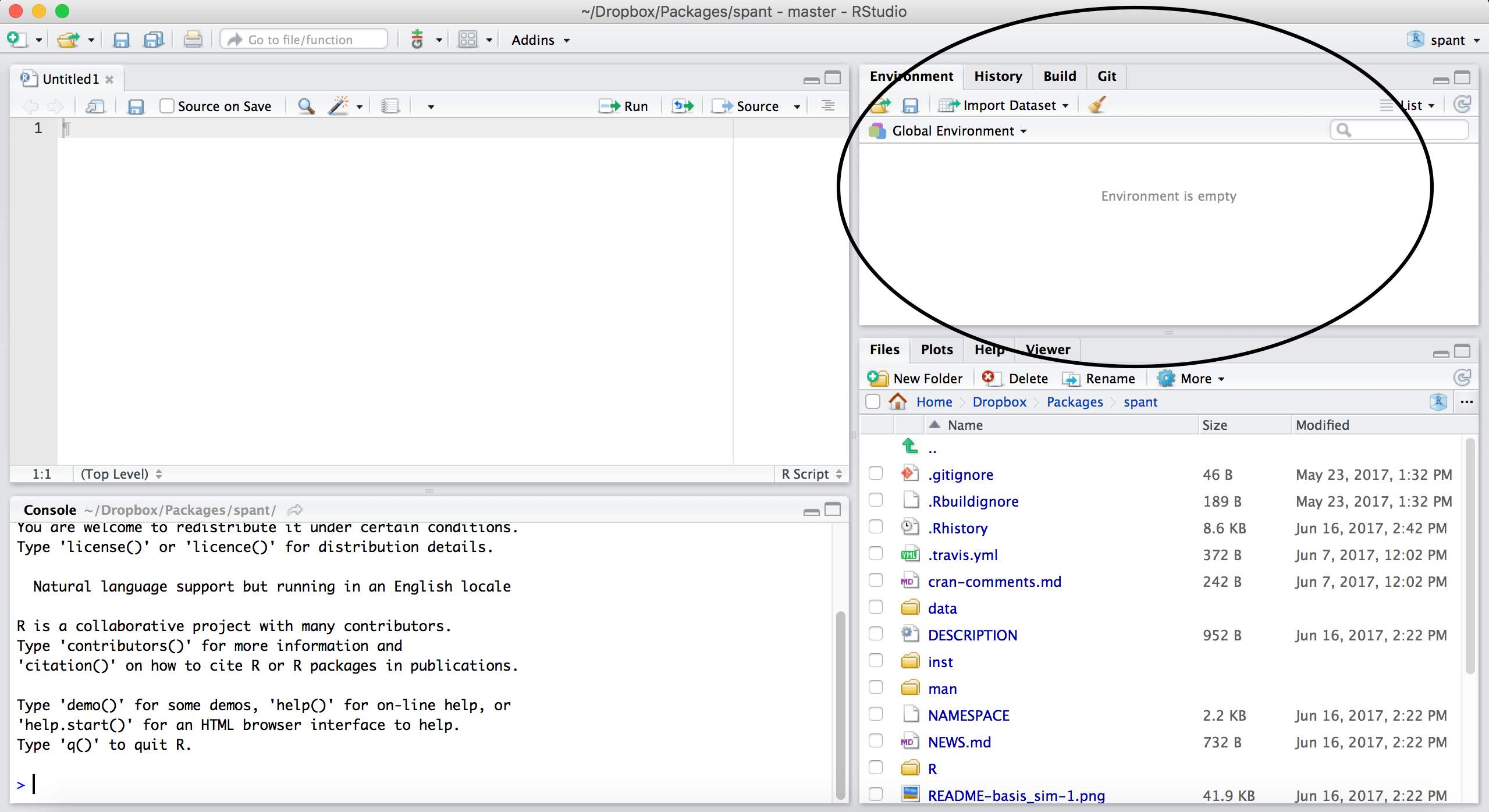Enable Source on Save
Image resolution: width=1489 pixels, height=812 pixels.
pyautogui.click(x=167, y=106)
